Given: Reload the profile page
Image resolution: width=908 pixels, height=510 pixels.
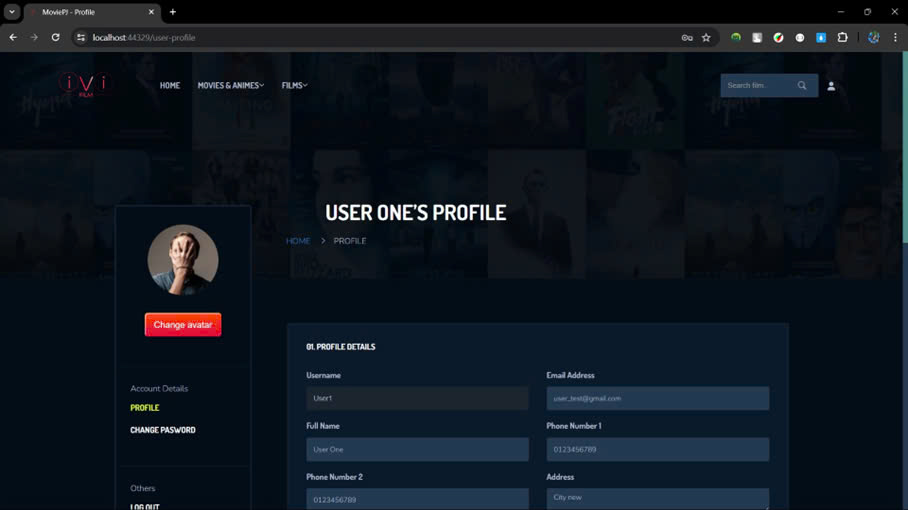Looking at the screenshot, I should (56, 38).
